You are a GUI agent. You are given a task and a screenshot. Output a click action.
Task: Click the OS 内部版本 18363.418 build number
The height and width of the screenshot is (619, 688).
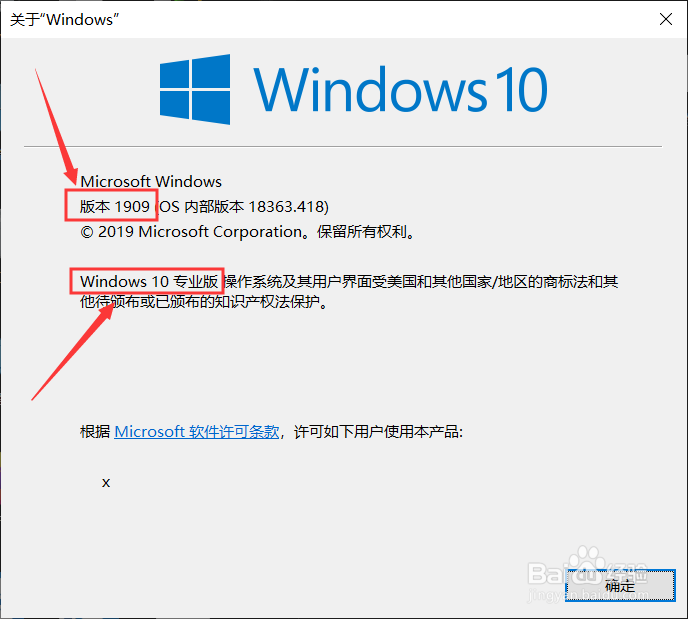click(242, 206)
